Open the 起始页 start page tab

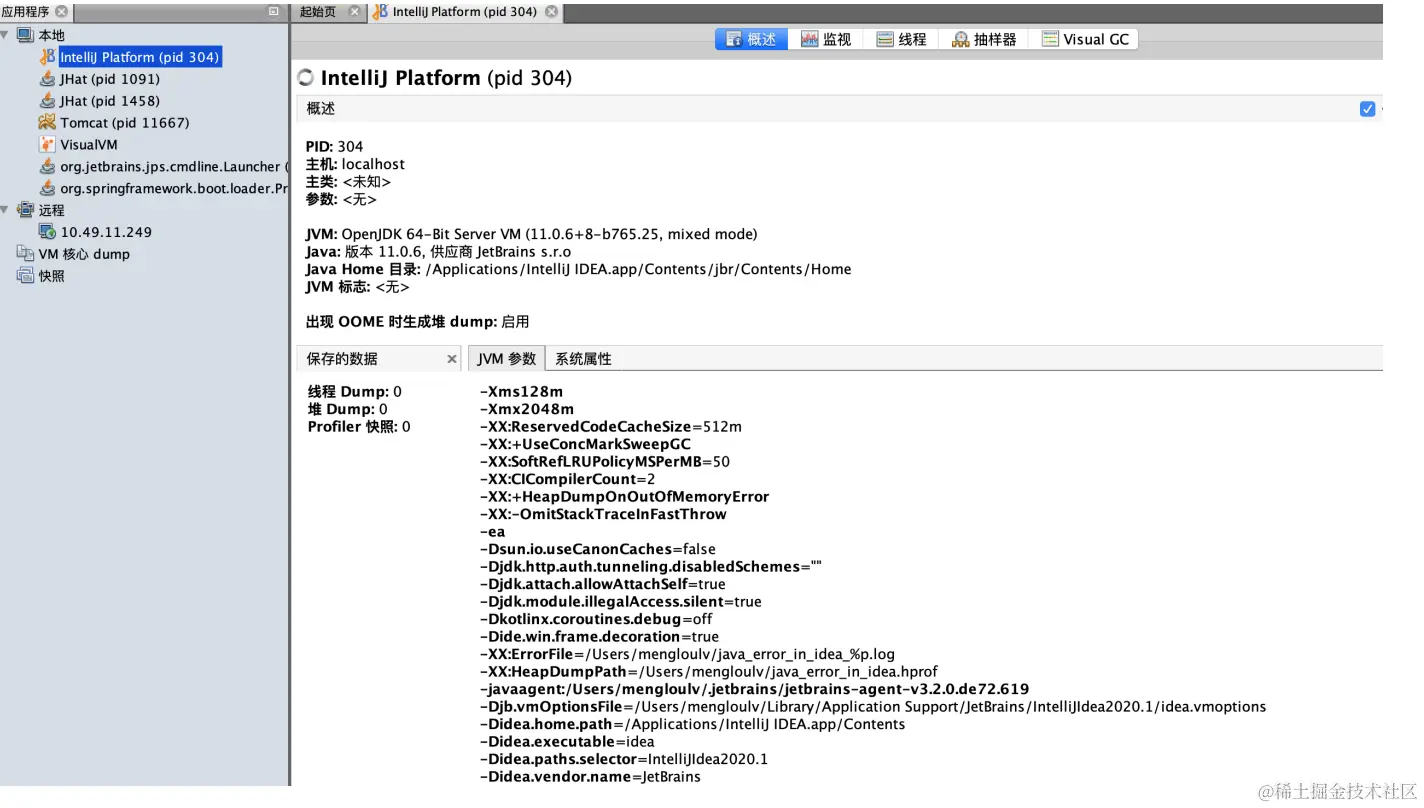pyautogui.click(x=318, y=12)
